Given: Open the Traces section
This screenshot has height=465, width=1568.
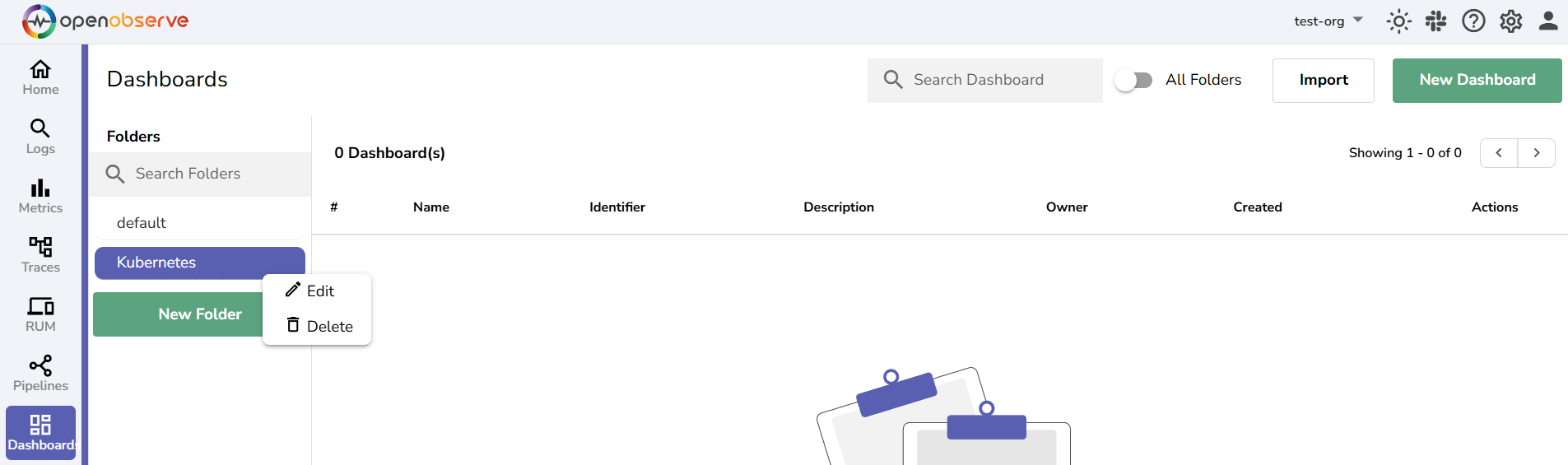Looking at the screenshot, I should (40, 255).
